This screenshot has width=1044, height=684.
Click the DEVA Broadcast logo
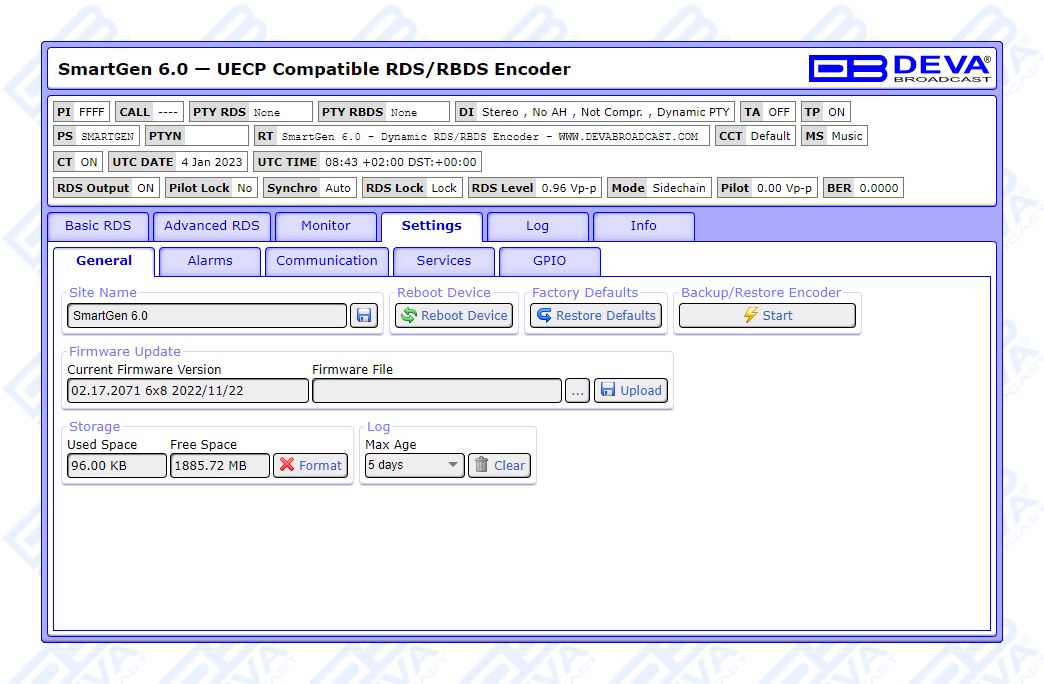[x=899, y=68]
